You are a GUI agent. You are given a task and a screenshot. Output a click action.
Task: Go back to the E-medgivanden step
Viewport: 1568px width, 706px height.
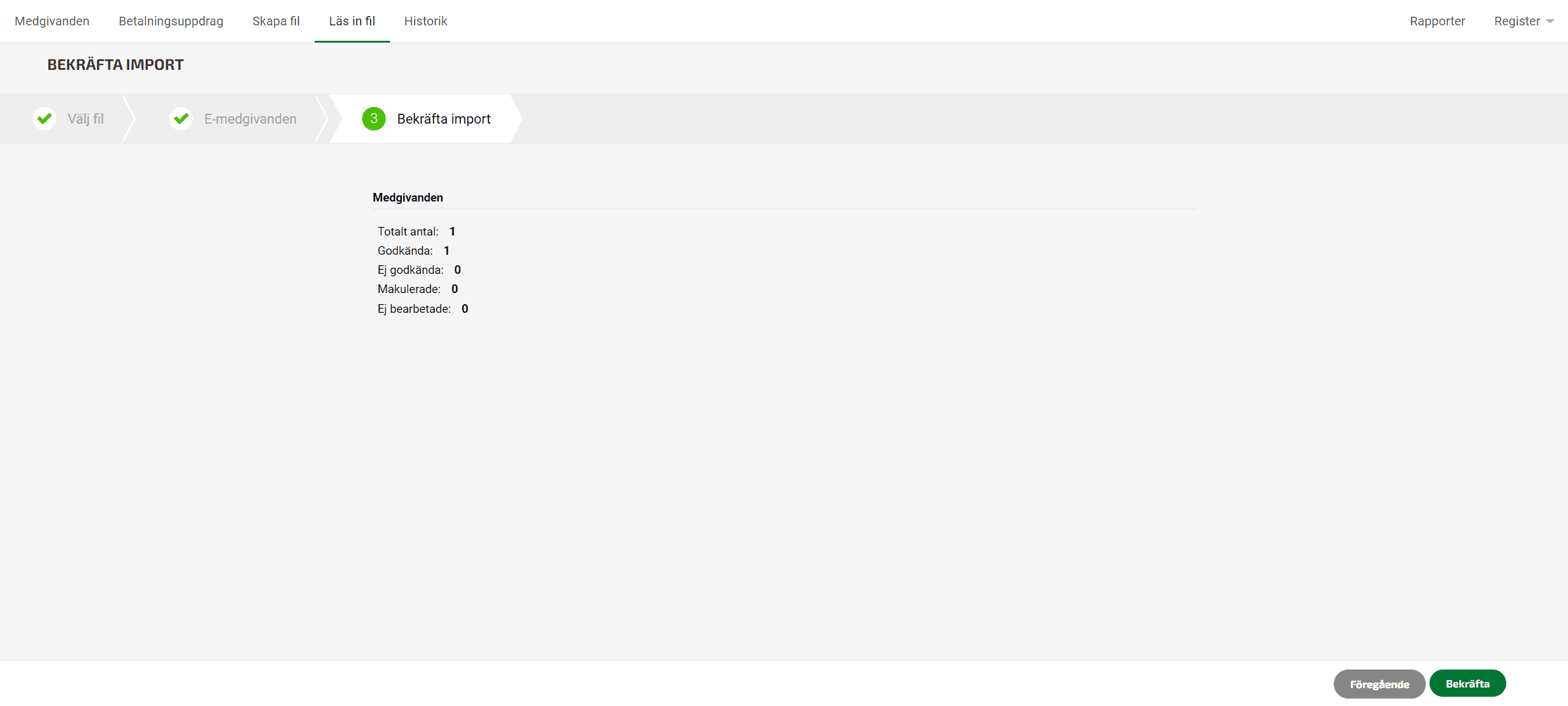pos(250,119)
